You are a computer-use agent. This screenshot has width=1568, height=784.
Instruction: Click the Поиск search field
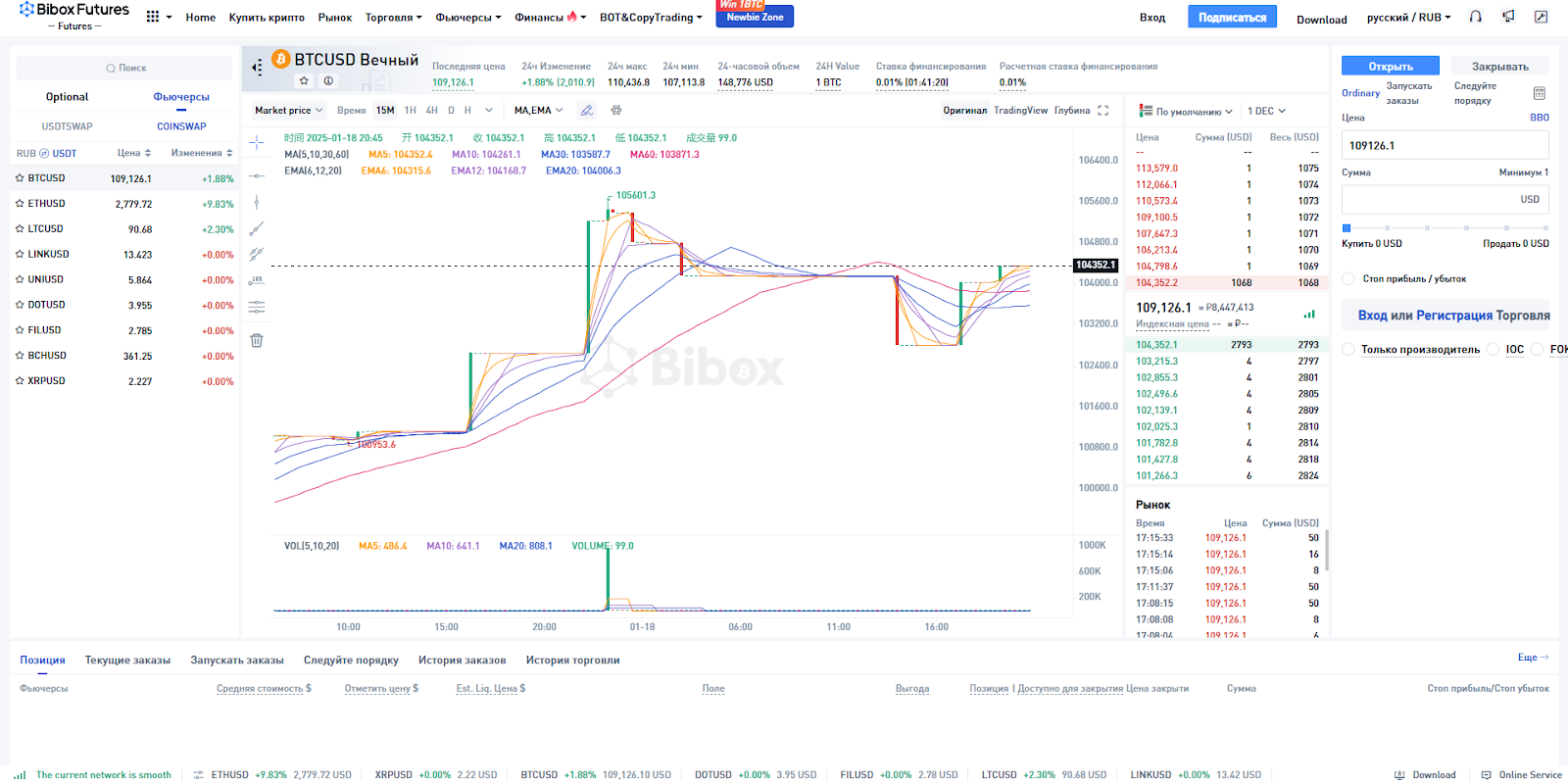point(125,68)
